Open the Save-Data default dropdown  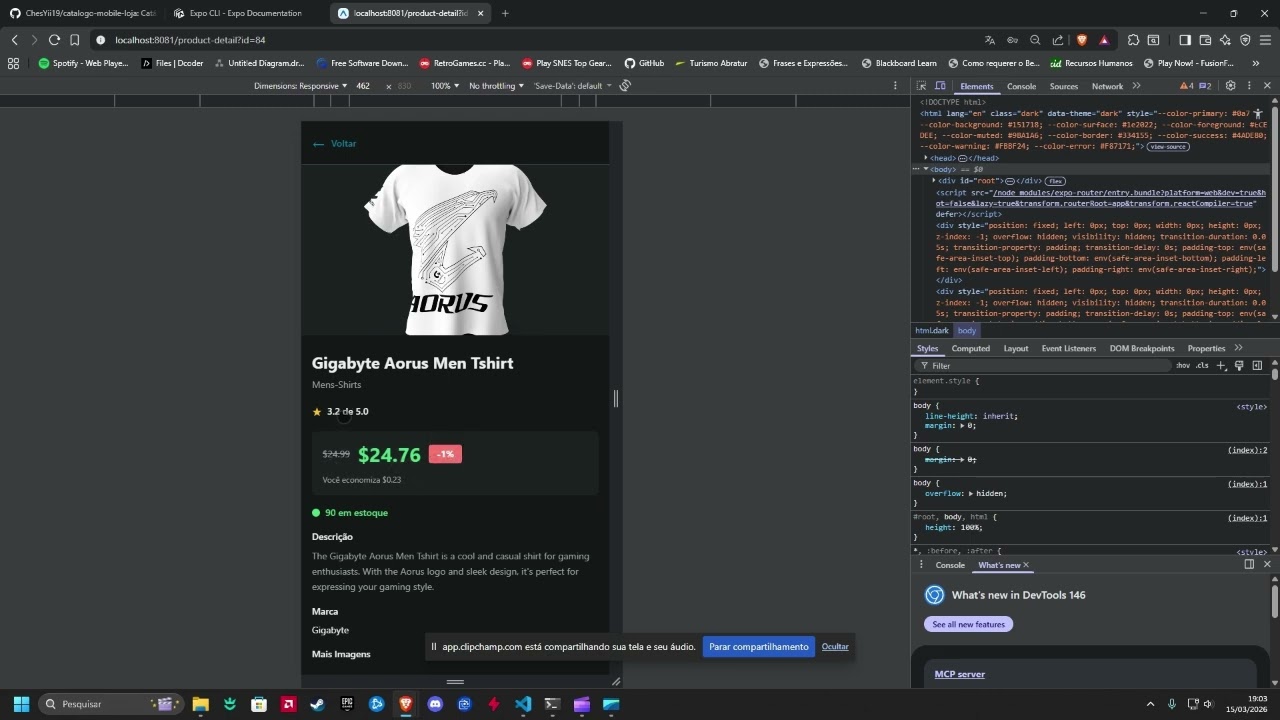[x=572, y=86]
